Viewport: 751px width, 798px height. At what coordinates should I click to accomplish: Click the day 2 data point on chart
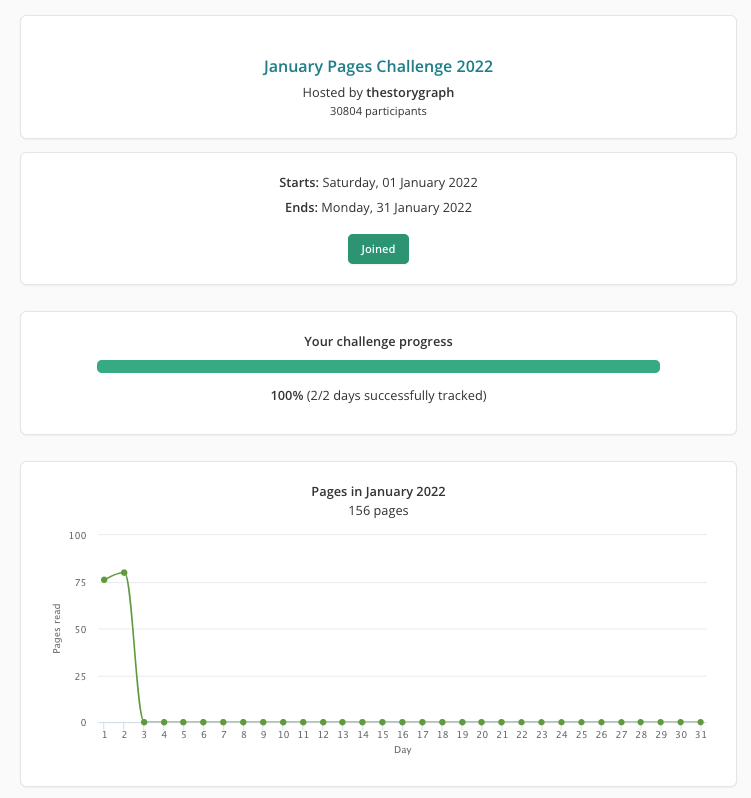[x=124, y=573]
